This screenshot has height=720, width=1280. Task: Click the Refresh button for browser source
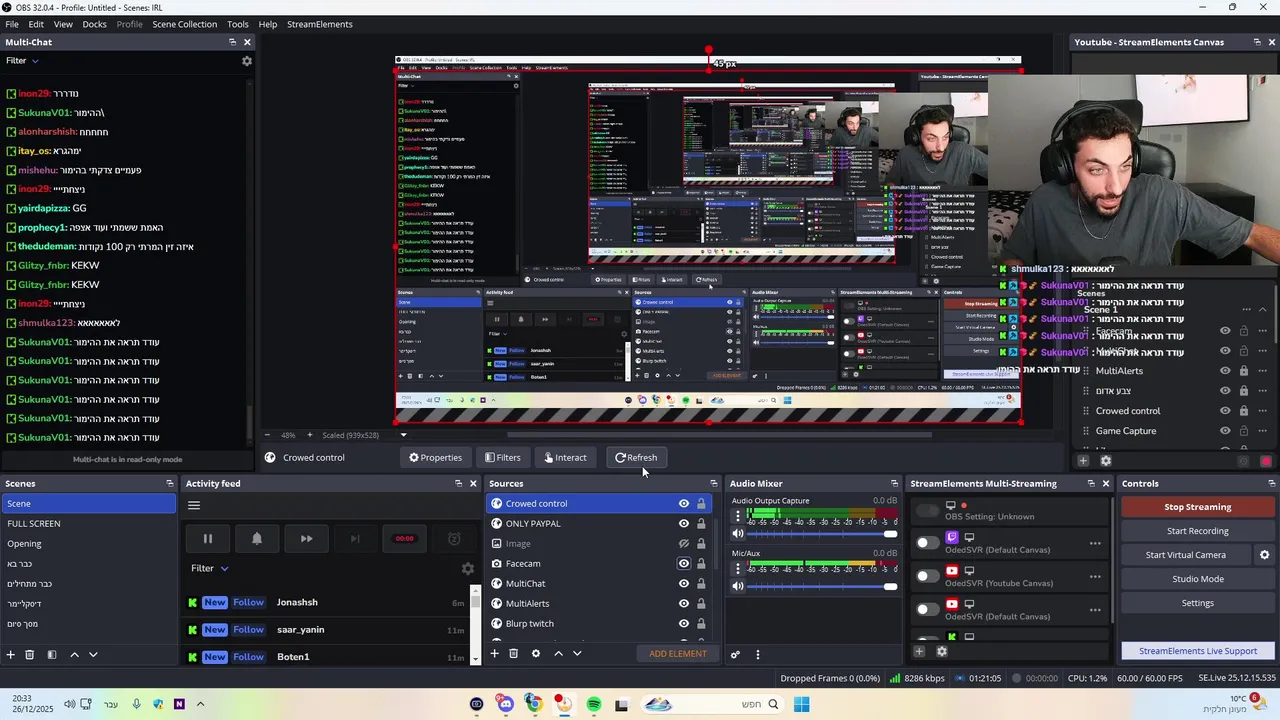(636, 458)
